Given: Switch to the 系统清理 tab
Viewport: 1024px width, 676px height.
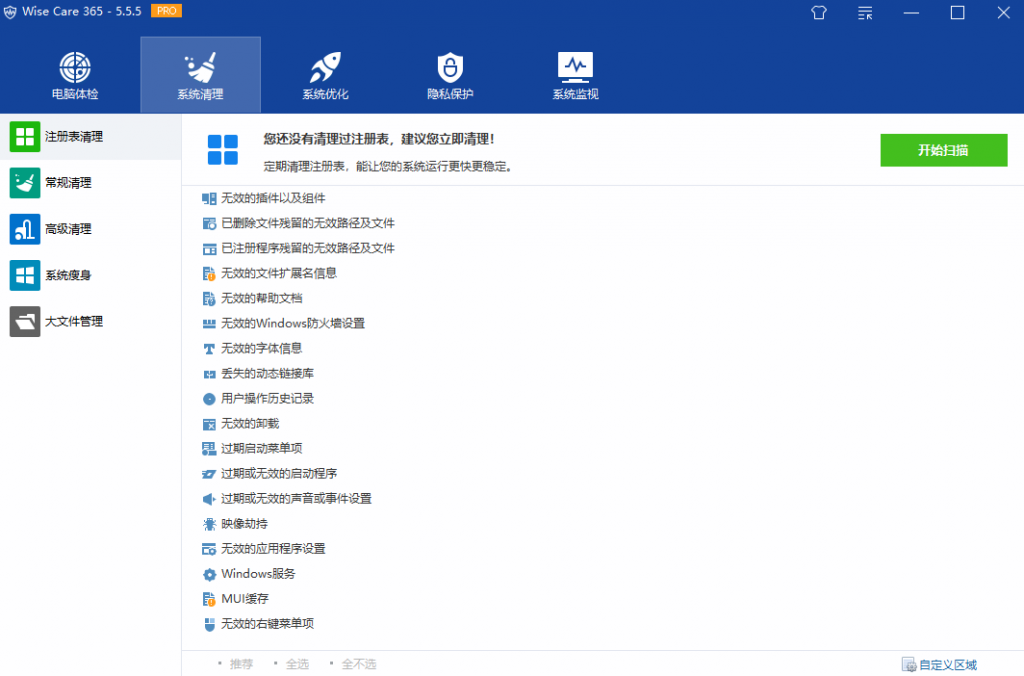Looking at the screenshot, I should [x=200, y=74].
